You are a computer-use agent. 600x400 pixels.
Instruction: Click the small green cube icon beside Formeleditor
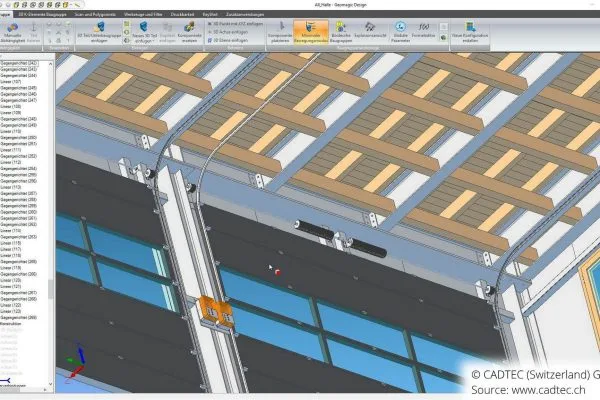point(443,38)
